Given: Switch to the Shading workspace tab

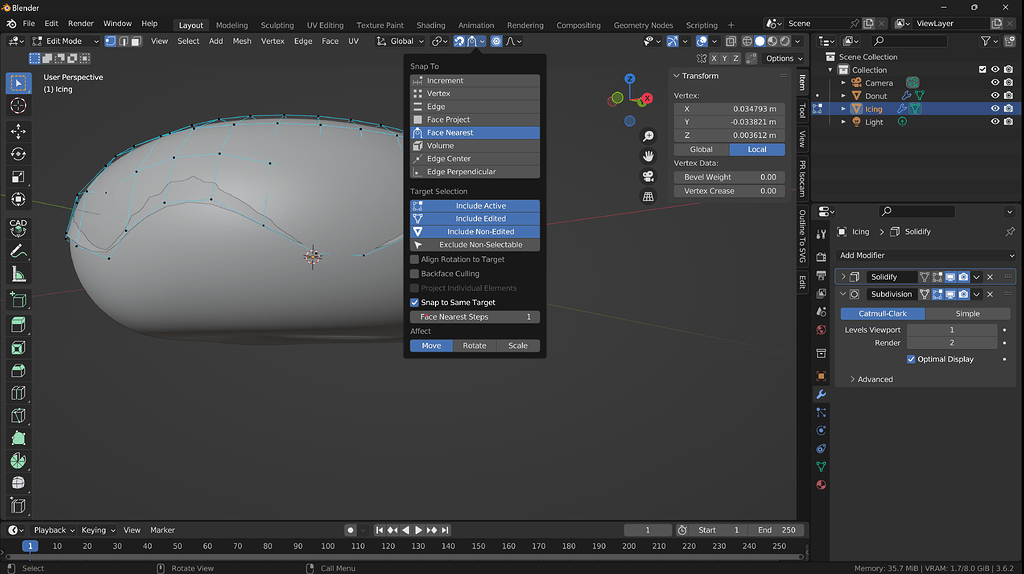Looking at the screenshot, I should 430,25.
